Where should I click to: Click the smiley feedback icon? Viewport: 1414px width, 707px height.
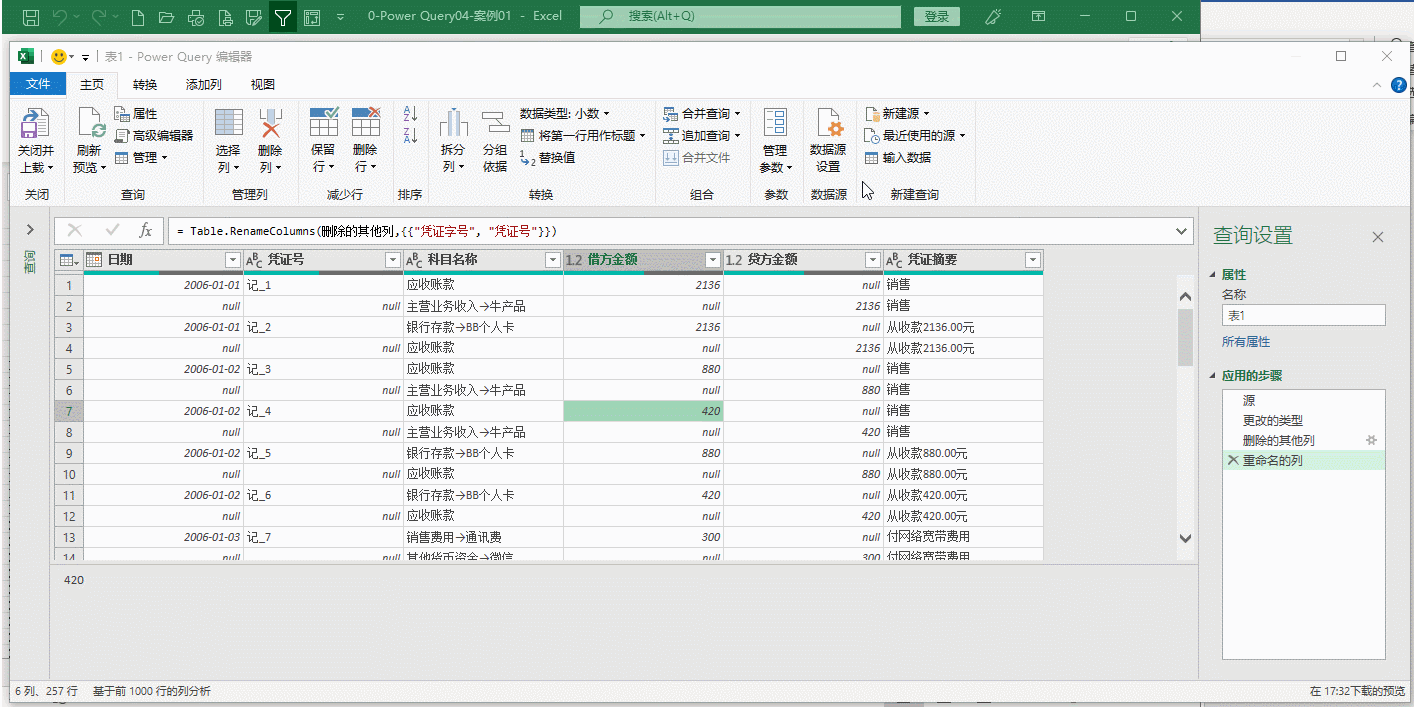[x=60, y=57]
